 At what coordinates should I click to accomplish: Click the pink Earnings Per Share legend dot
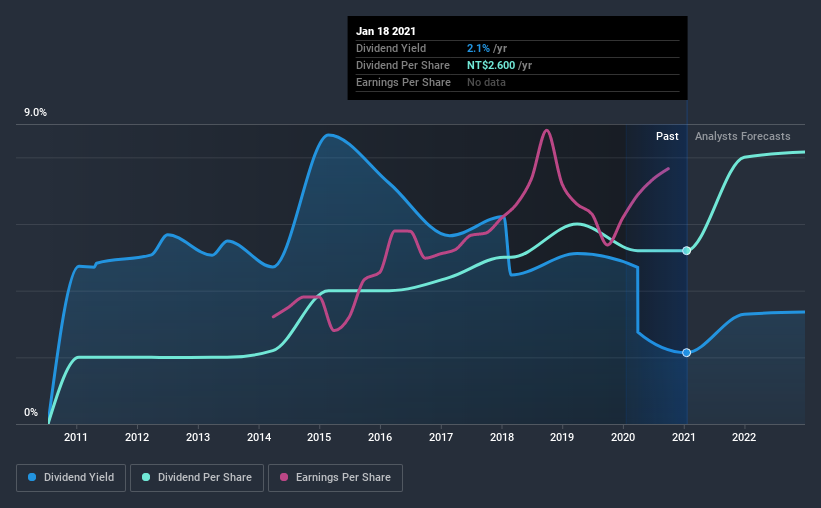click(x=284, y=477)
